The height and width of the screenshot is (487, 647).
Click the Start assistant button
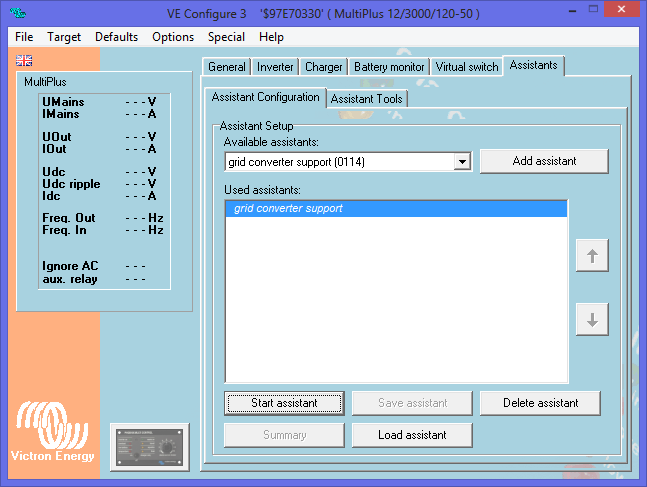pyautogui.click(x=284, y=403)
